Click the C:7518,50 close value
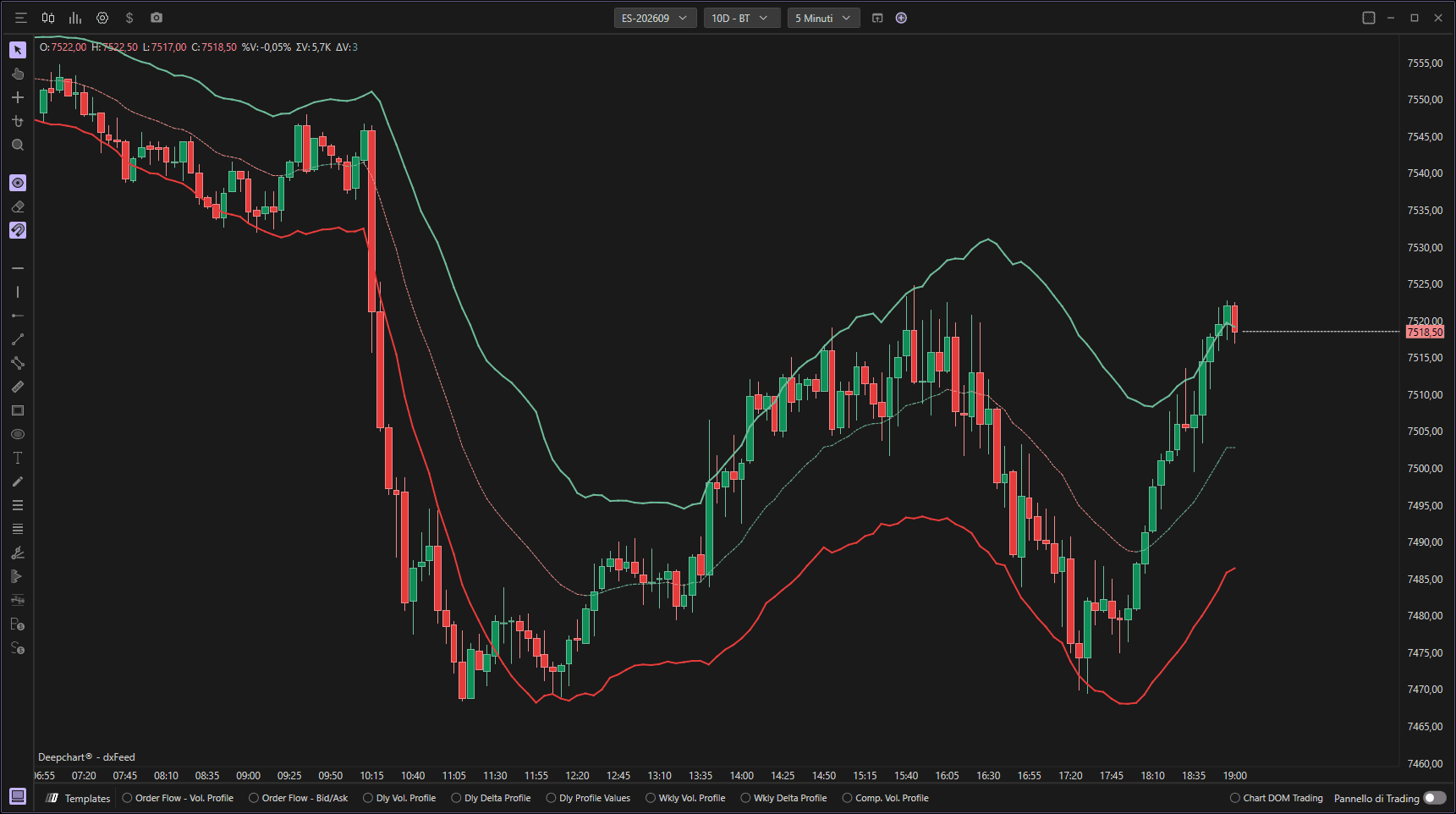This screenshot has height=814, width=1456. [x=214, y=47]
